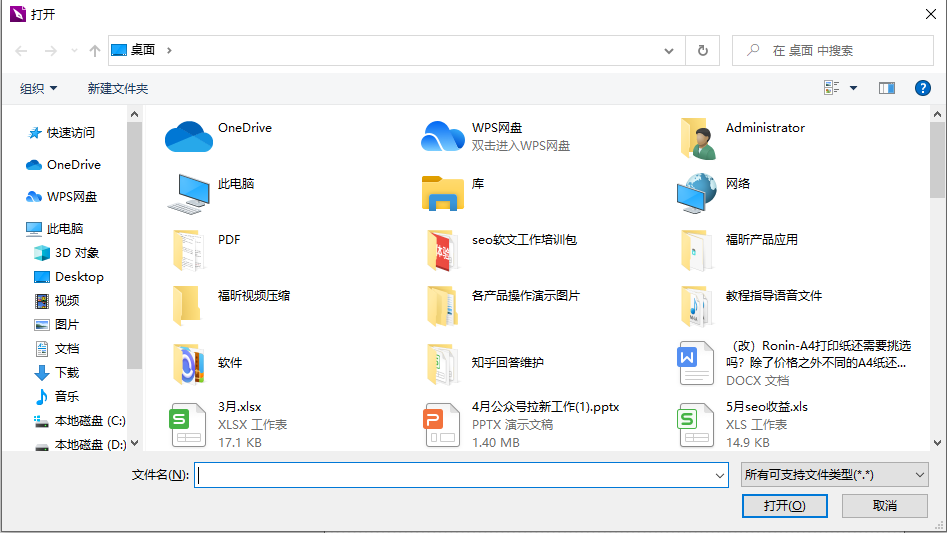This screenshot has width=947, height=533.
Task: Select the 福昕视频压缩 folder icon
Action: pos(187,305)
